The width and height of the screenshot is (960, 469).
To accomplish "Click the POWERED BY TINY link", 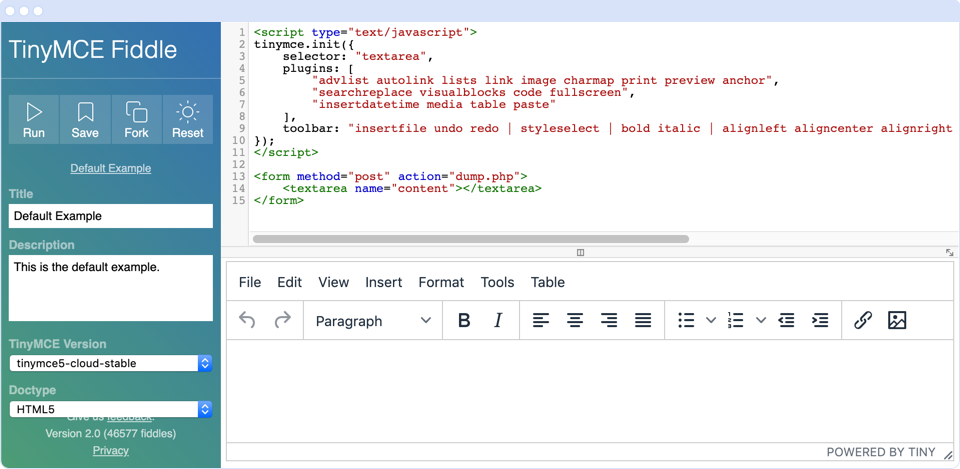I will 881,452.
